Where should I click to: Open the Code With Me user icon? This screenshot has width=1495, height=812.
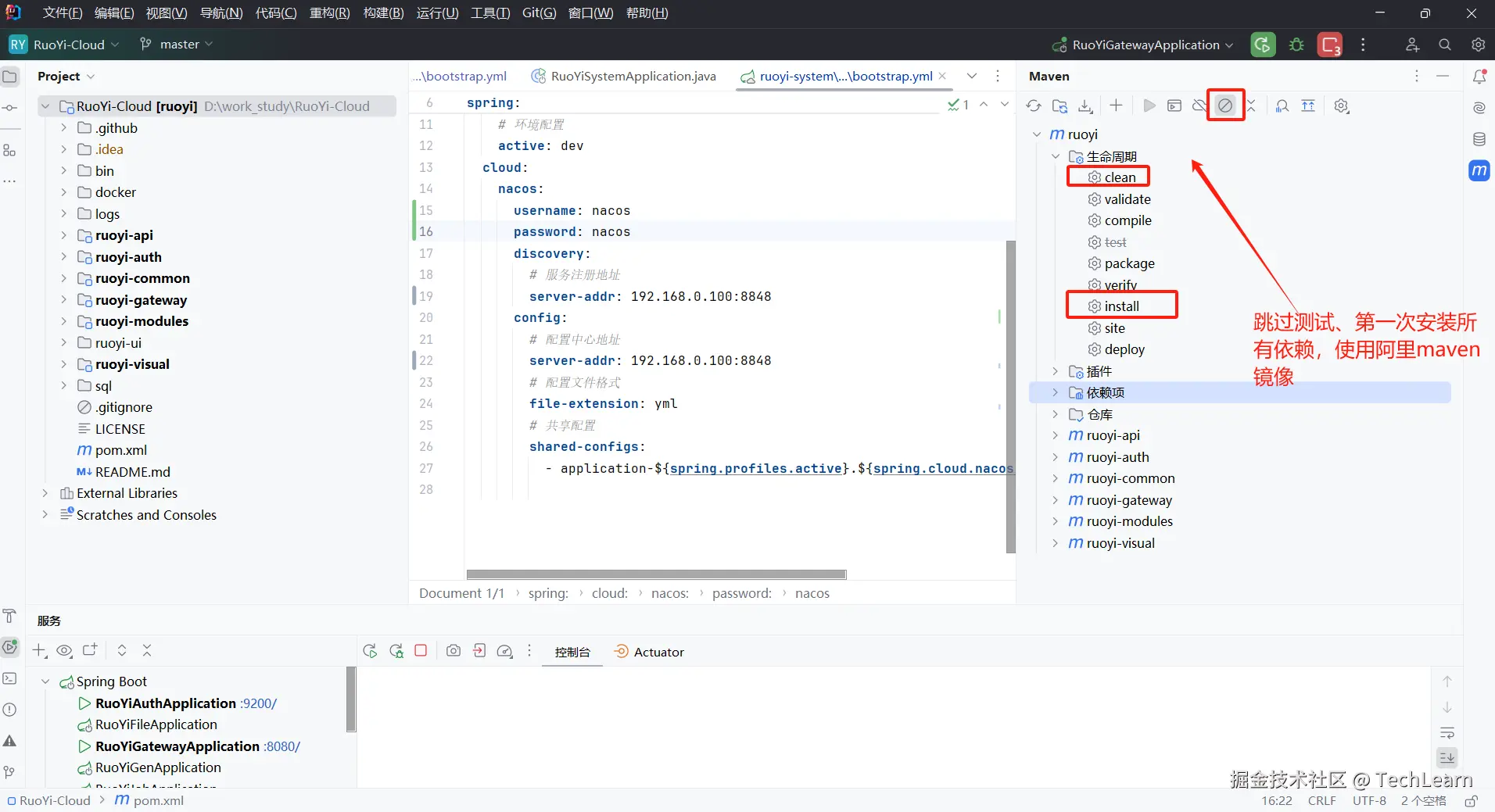point(1412,45)
